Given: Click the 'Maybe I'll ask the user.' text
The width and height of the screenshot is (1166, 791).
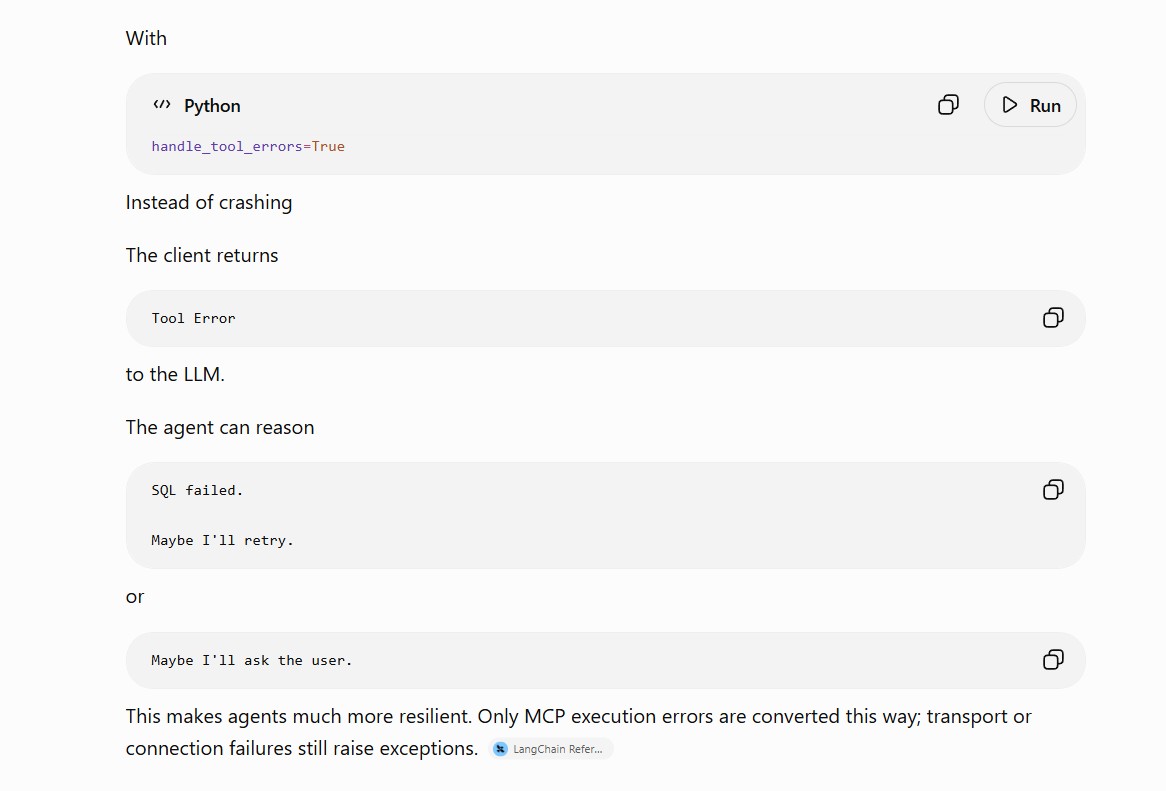Looking at the screenshot, I should click(251, 660).
